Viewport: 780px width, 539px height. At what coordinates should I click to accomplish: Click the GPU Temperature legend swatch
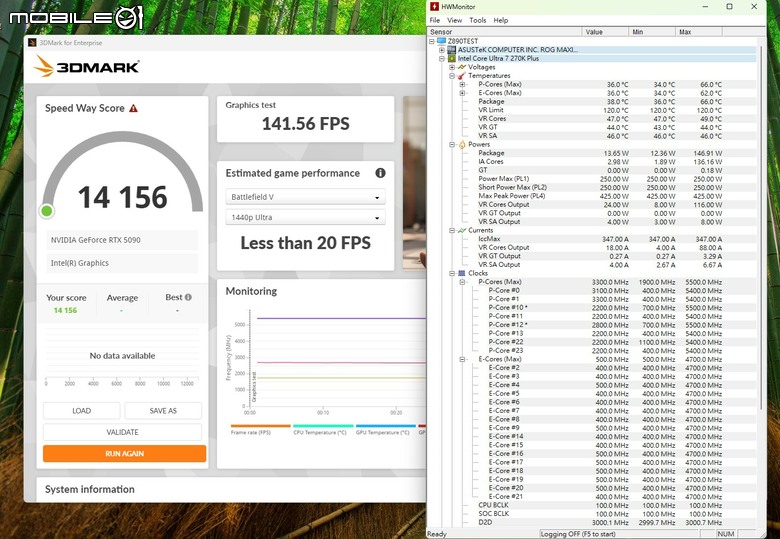point(386,426)
